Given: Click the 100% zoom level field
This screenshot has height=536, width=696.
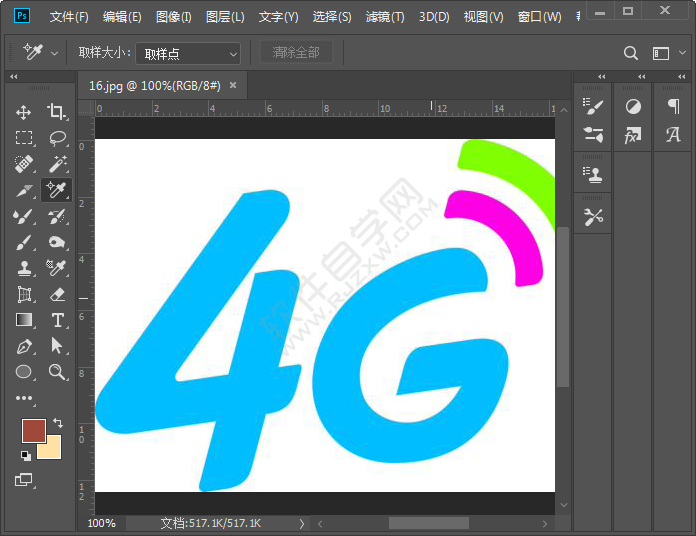Looking at the screenshot, I should point(102,524).
